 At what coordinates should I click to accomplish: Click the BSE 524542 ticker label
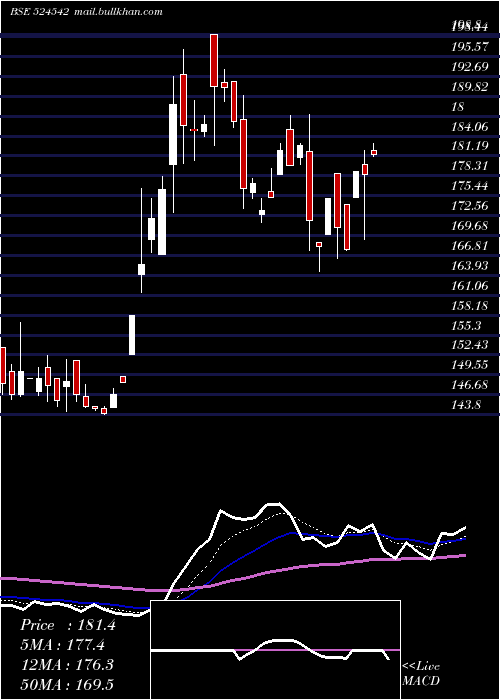point(39,12)
